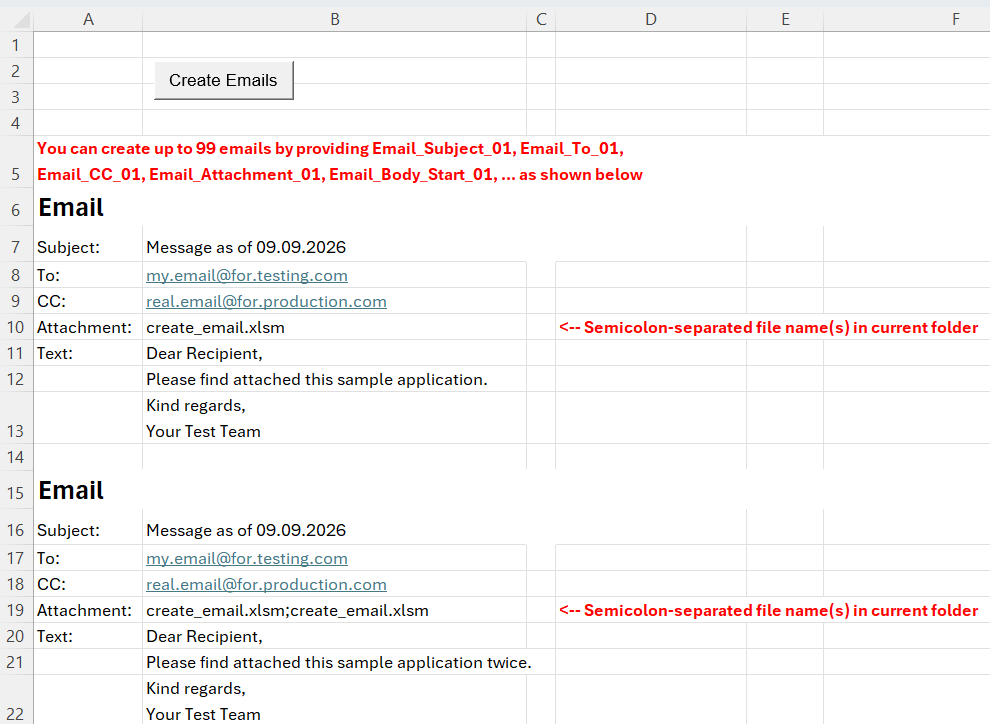The width and height of the screenshot is (990, 724).
Task: Click the Create Emails button
Action: (x=224, y=80)
